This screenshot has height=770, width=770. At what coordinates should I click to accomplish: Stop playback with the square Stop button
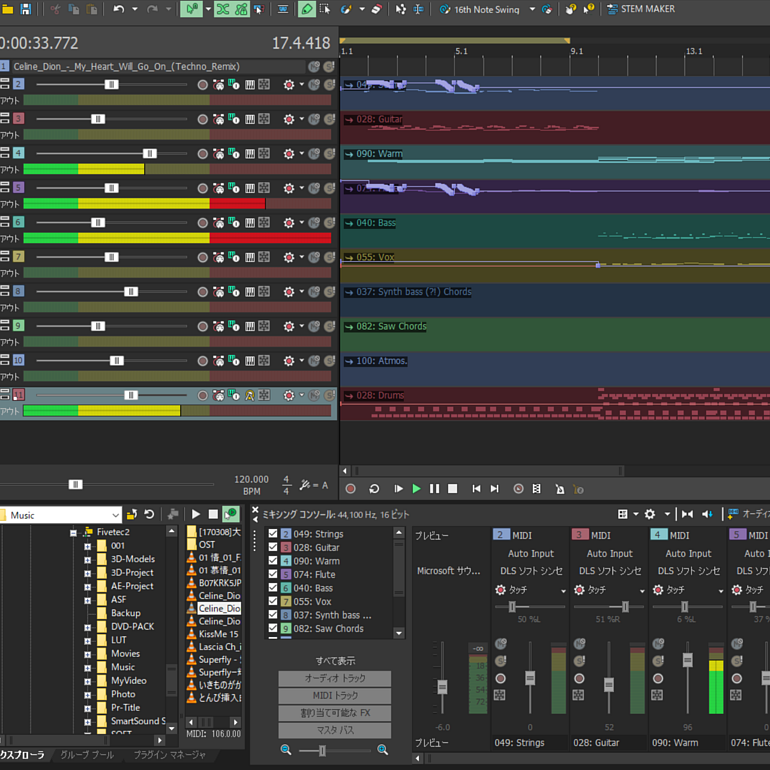453,489
